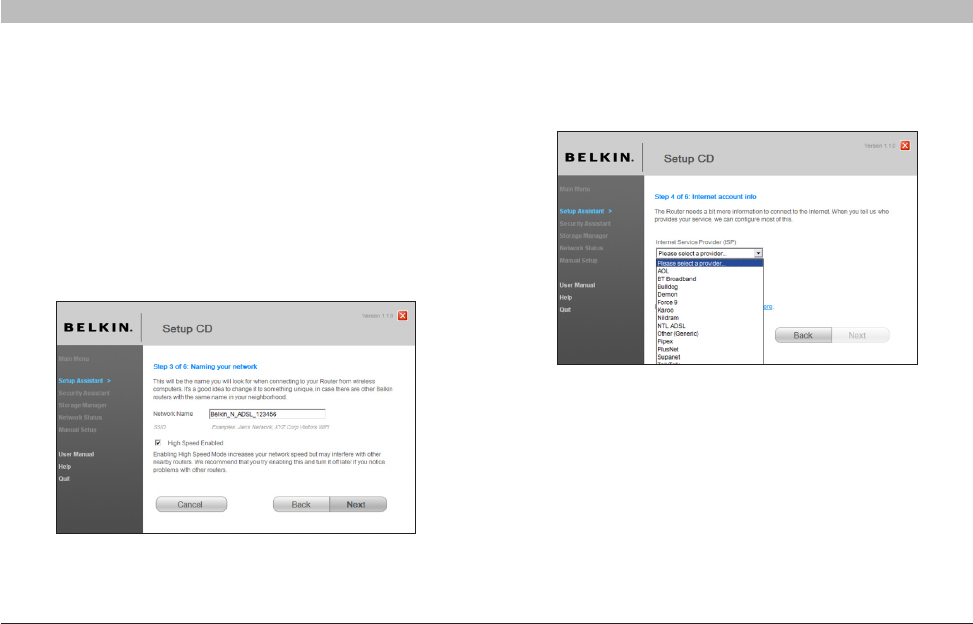Click the 'Internet Service Provider (ISP)' label

tap(696, 242)
